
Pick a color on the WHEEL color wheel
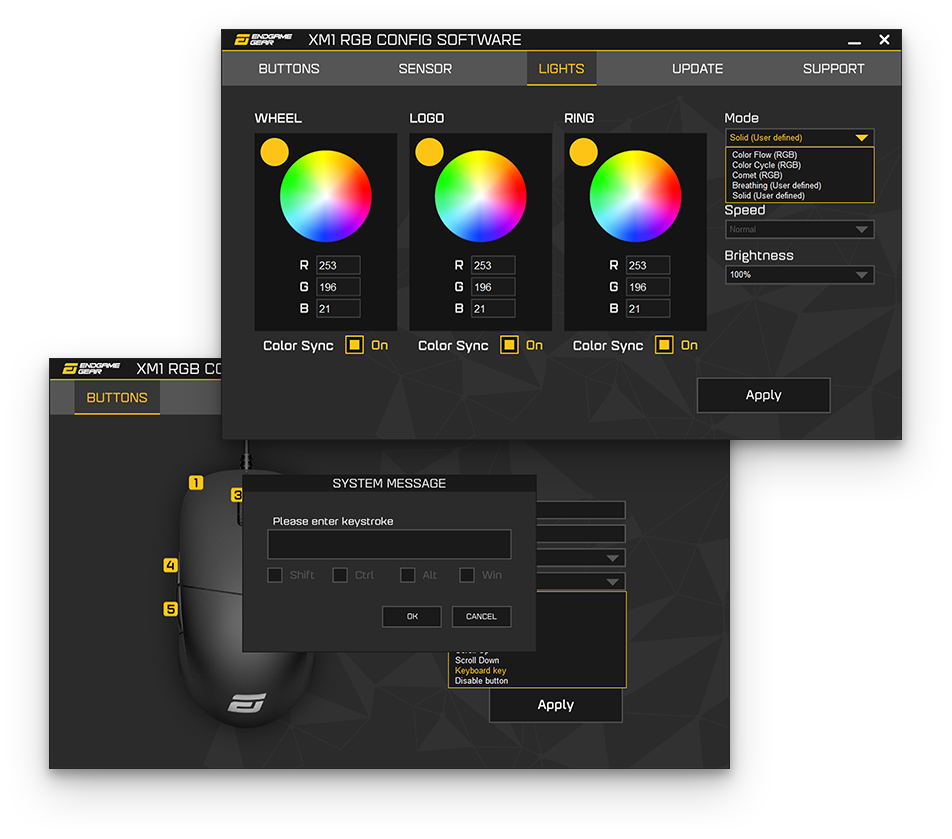pos(325,196)
